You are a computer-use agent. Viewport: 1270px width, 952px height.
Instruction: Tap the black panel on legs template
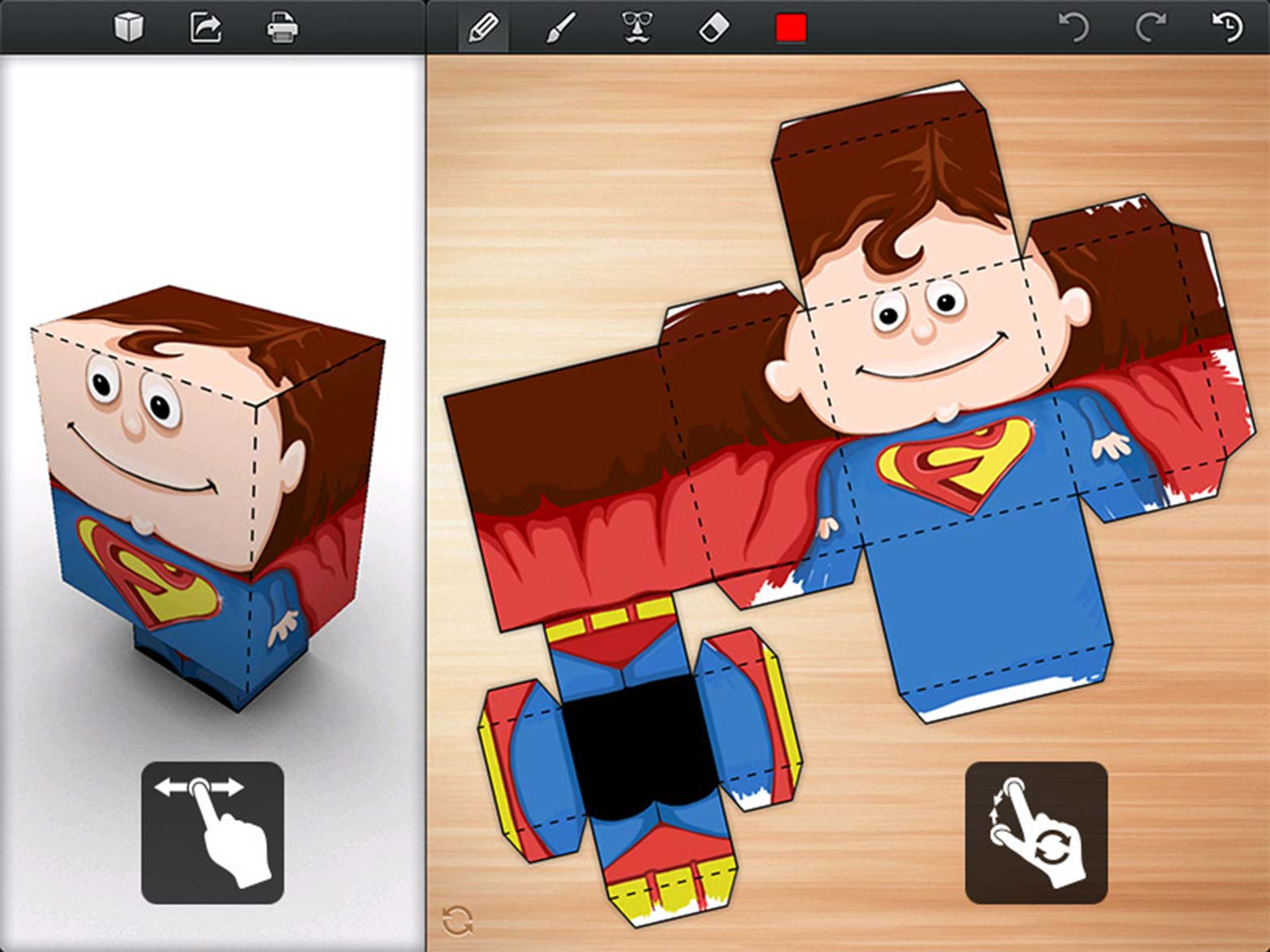point(640,747)
